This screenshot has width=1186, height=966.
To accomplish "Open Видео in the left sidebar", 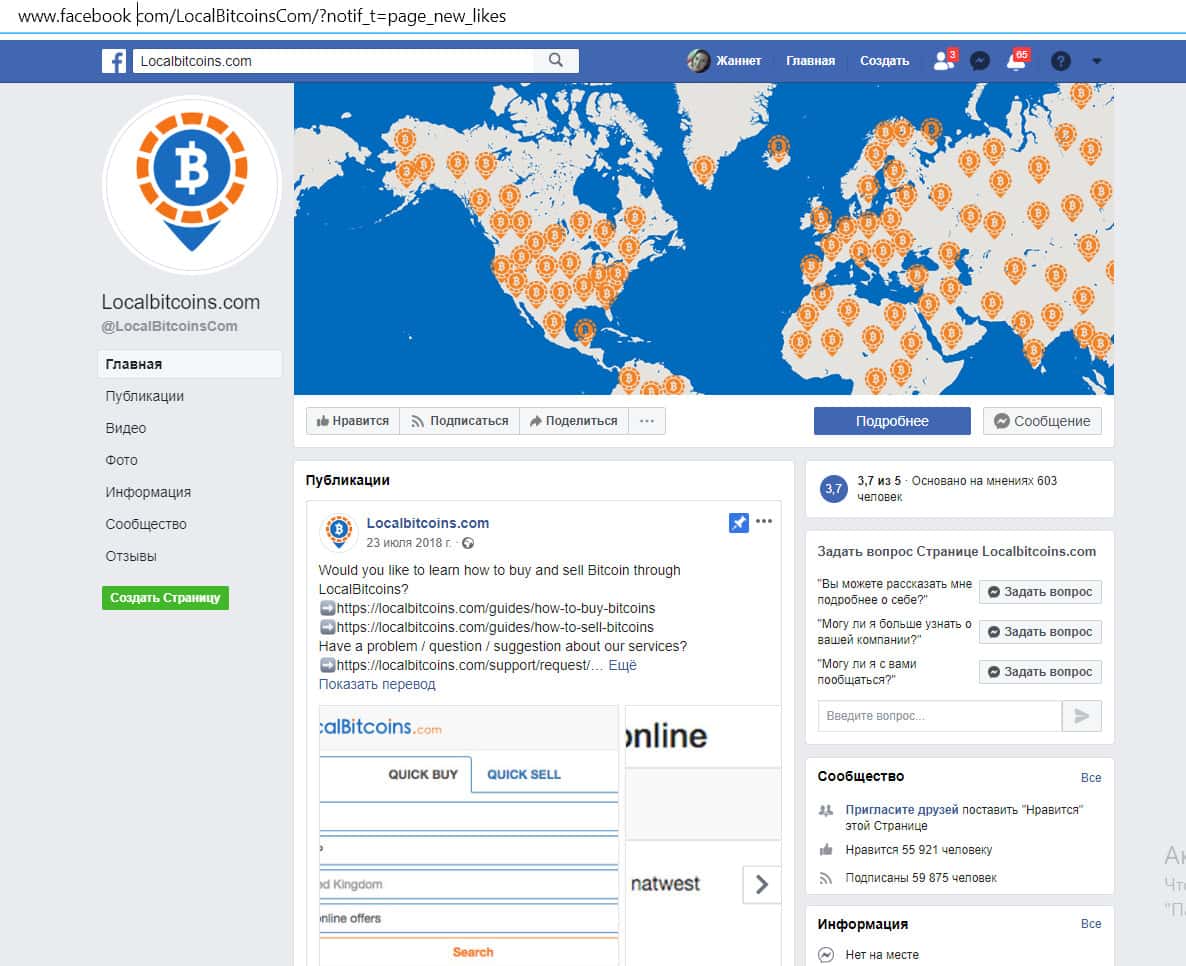I will [x=126, y=428].
